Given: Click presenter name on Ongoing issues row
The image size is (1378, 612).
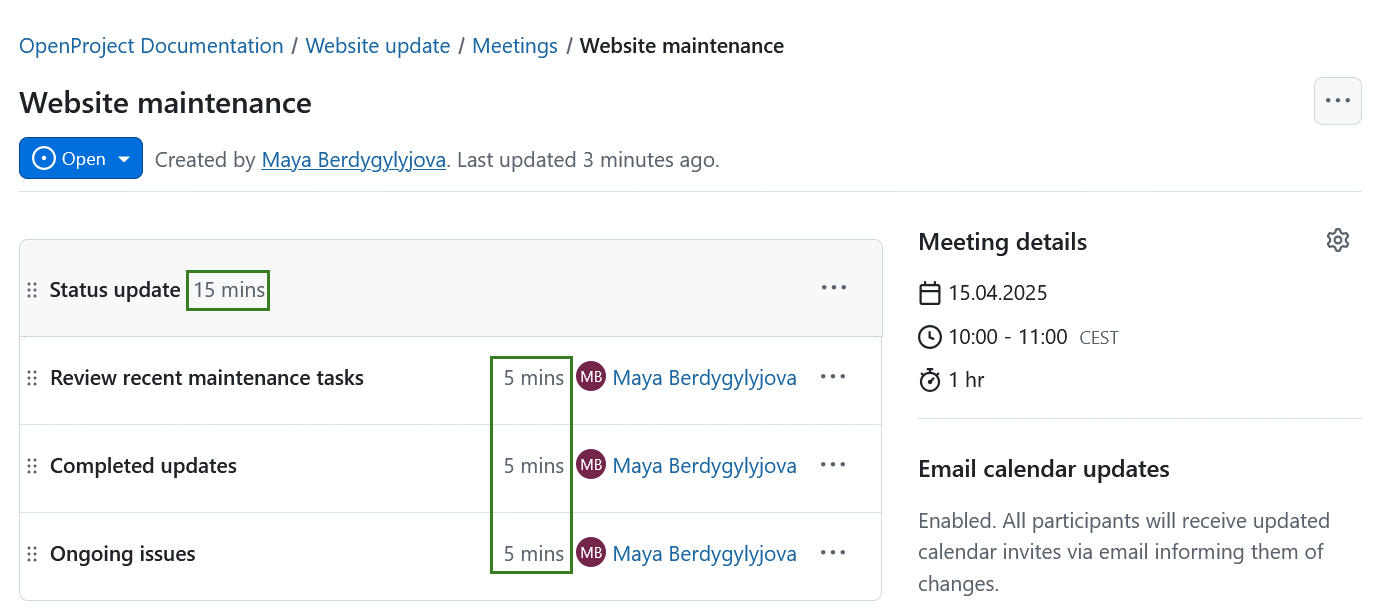Looking at the screenshot, I should pyautogui.click(x=704, y=554).
